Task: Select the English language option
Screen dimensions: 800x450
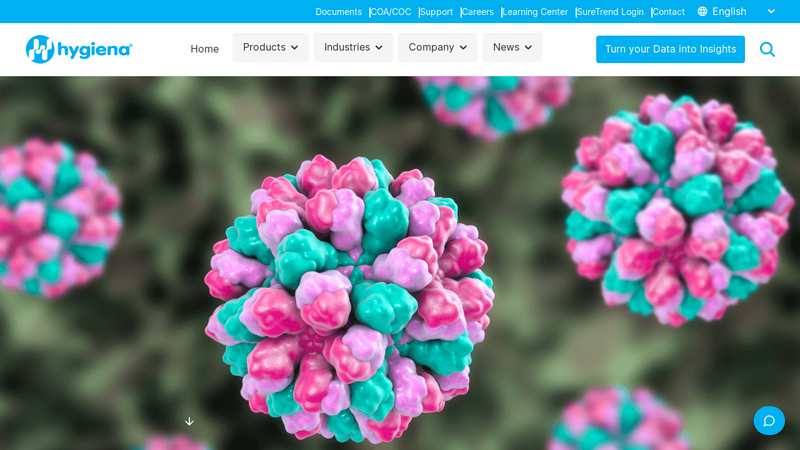Action: click(729, 11)
